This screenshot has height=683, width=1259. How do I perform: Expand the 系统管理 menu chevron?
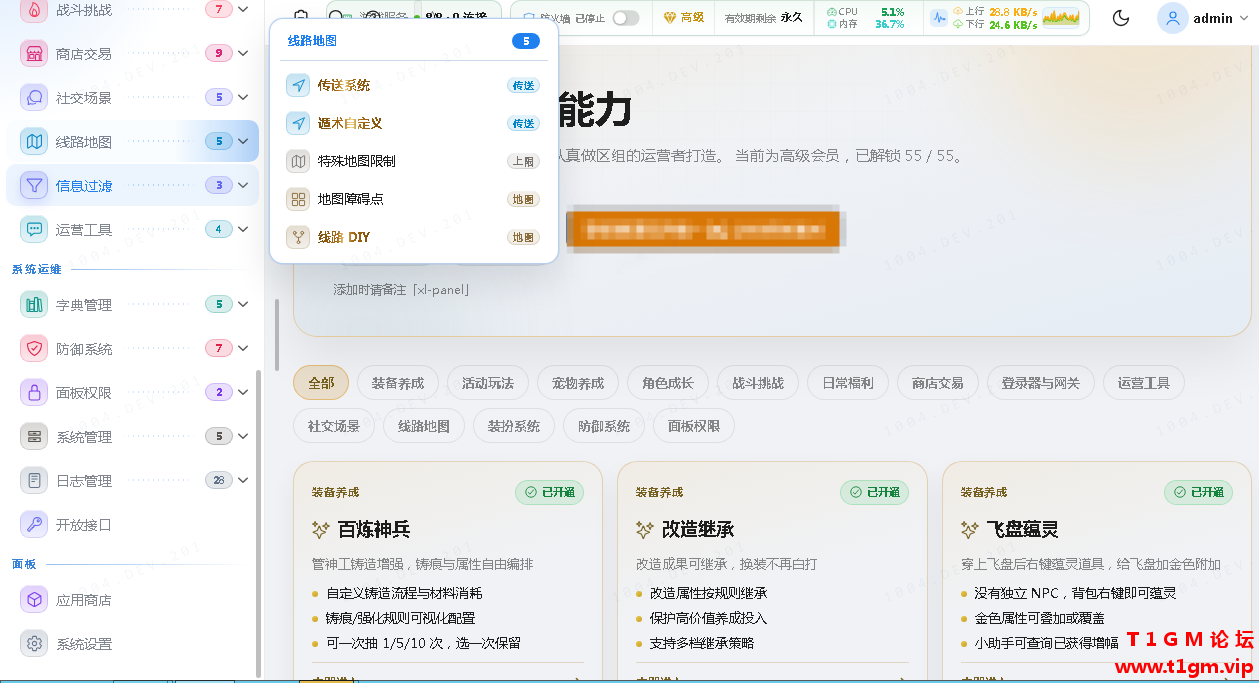coord(243,436)
